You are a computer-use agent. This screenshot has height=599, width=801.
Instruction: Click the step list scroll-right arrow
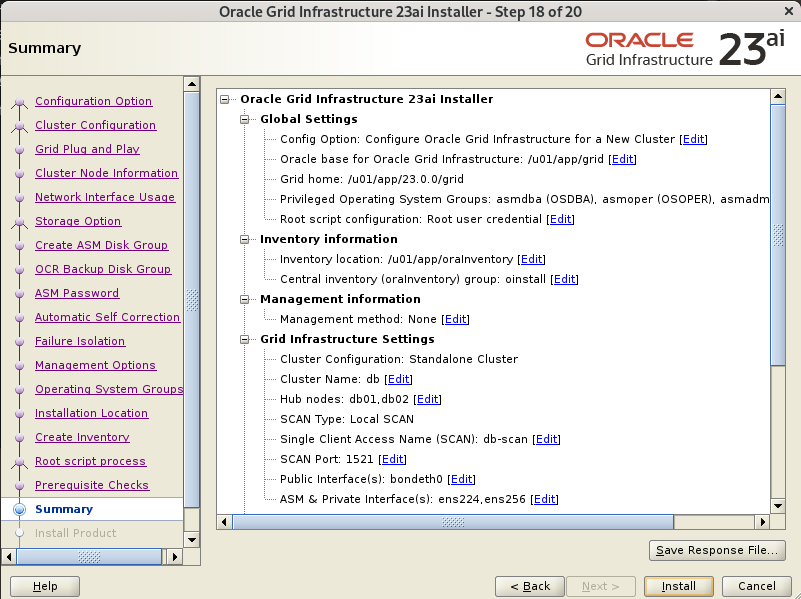174,557
